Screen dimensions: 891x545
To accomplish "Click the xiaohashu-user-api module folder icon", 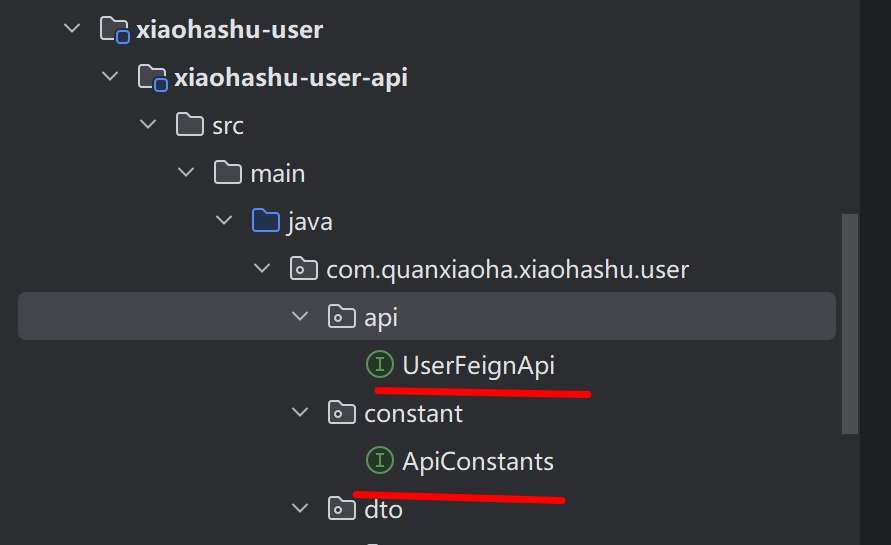I will pyautogui.click(x=151, y=77).
